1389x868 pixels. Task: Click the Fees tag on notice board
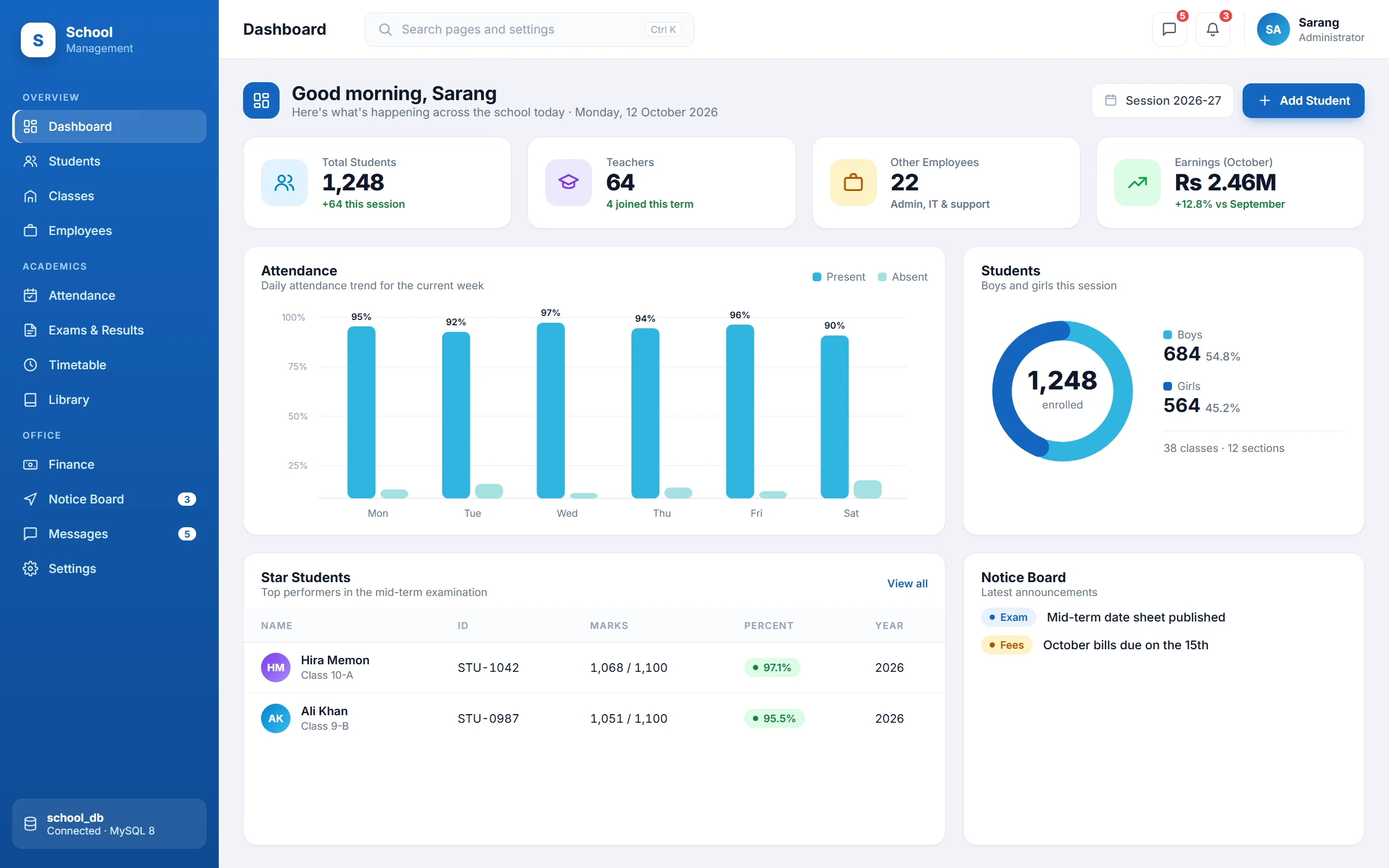coord(1006,645)
